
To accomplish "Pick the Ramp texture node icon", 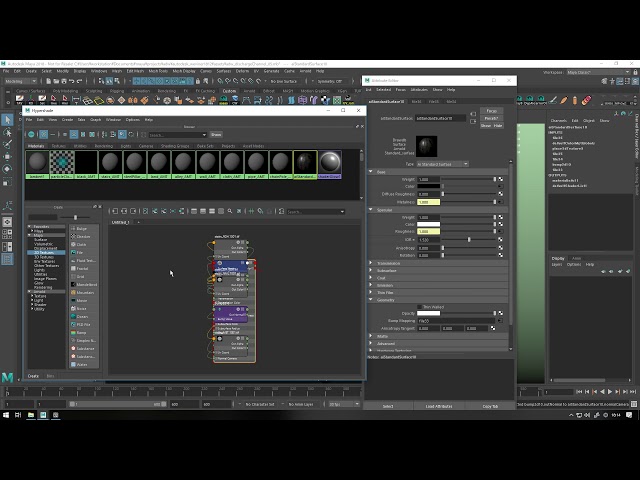I will click(x=72, y=332).
